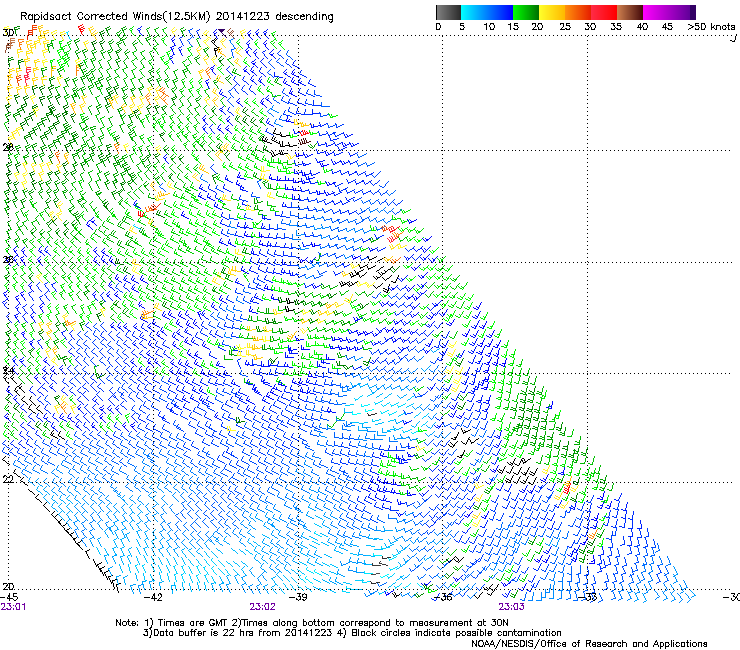The height and width of the screenshot is (650, 740).
Task: Click the '35' label under the color scale
Action: pos(616,27)
